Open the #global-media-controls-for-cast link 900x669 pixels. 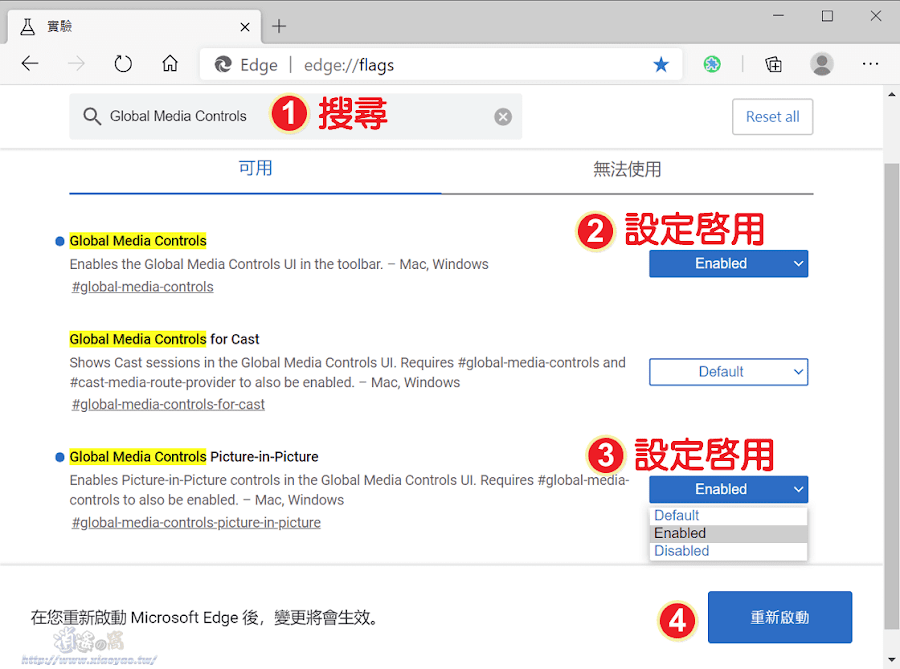[168, 404]
